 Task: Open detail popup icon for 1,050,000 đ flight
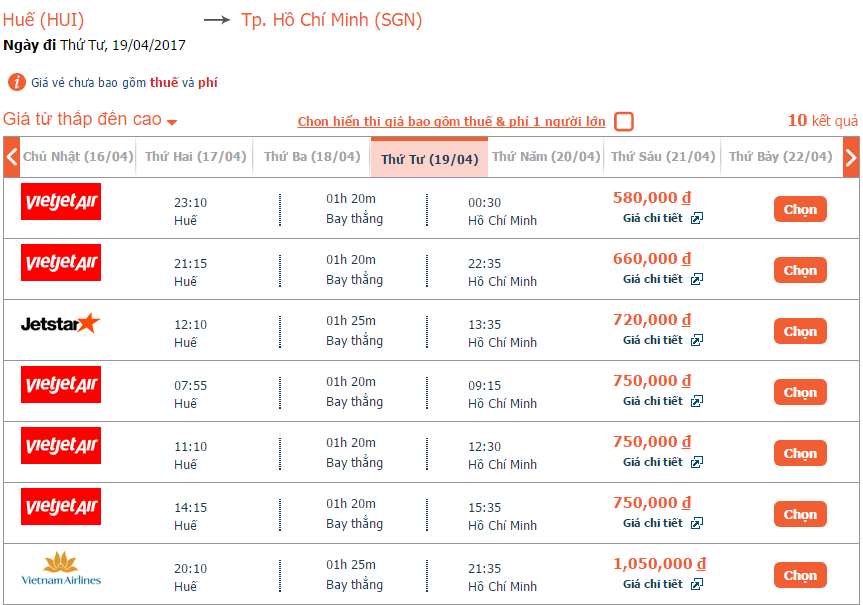click(x=697, y=585)
